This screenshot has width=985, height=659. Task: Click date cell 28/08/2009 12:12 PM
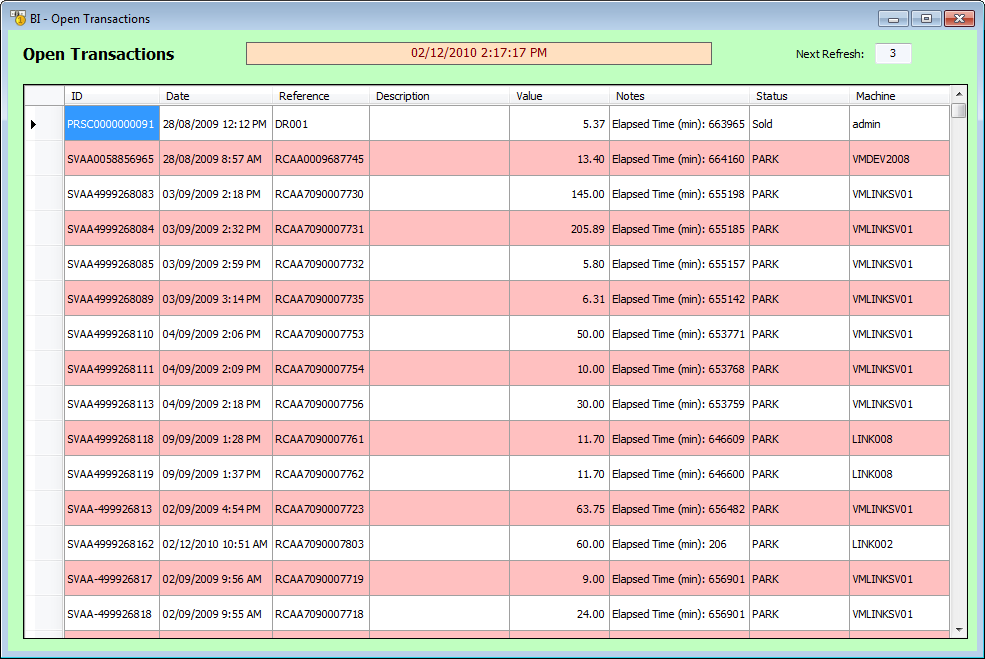pyautogui.click(x=215, y=124)
